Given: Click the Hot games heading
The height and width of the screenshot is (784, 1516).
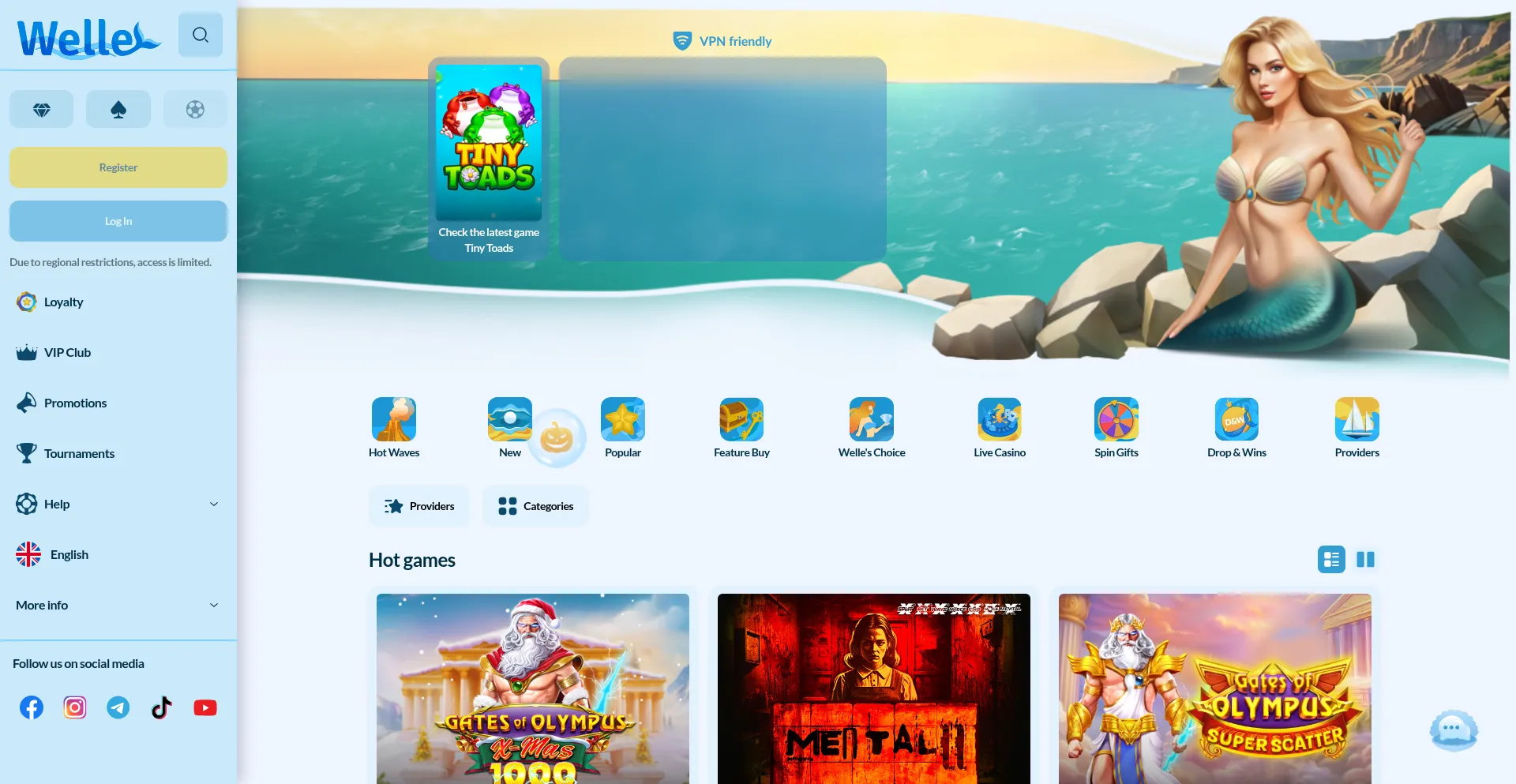Looking at the screenshot, I should point(412,560).
